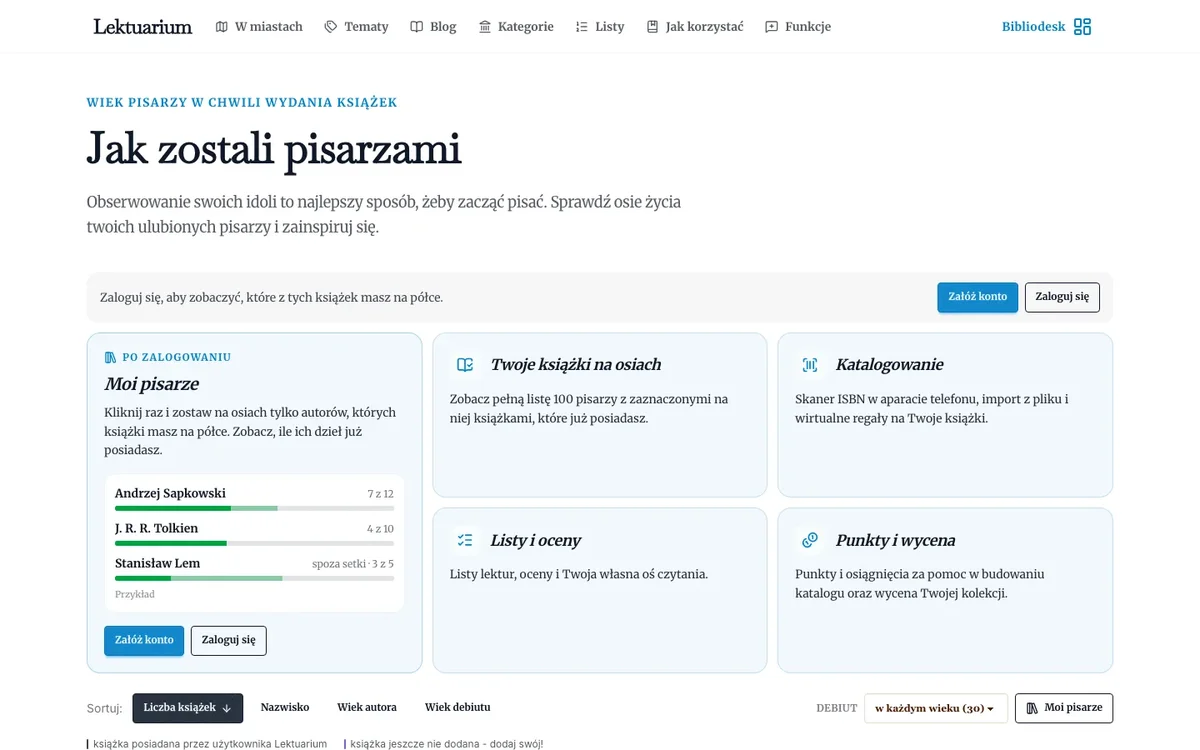This screenshot has height=750, width=1200.
Task: Click the 'Moi pisarze' card title
Action: (x=152, y=384)
